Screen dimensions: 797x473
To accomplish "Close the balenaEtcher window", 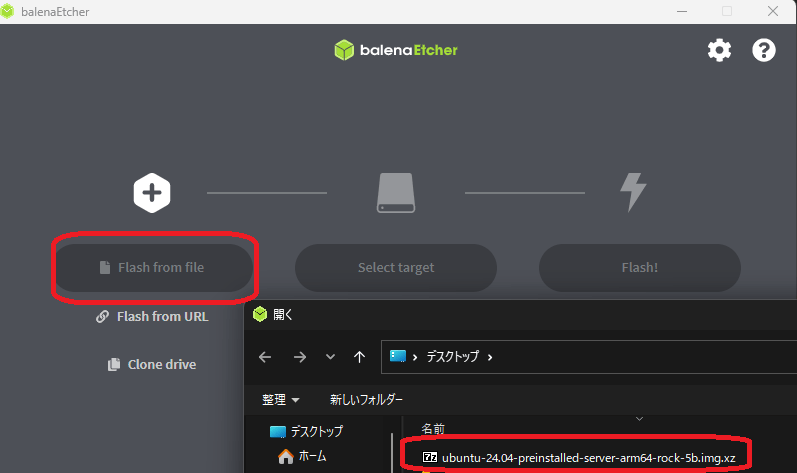I will coord(773,11).
